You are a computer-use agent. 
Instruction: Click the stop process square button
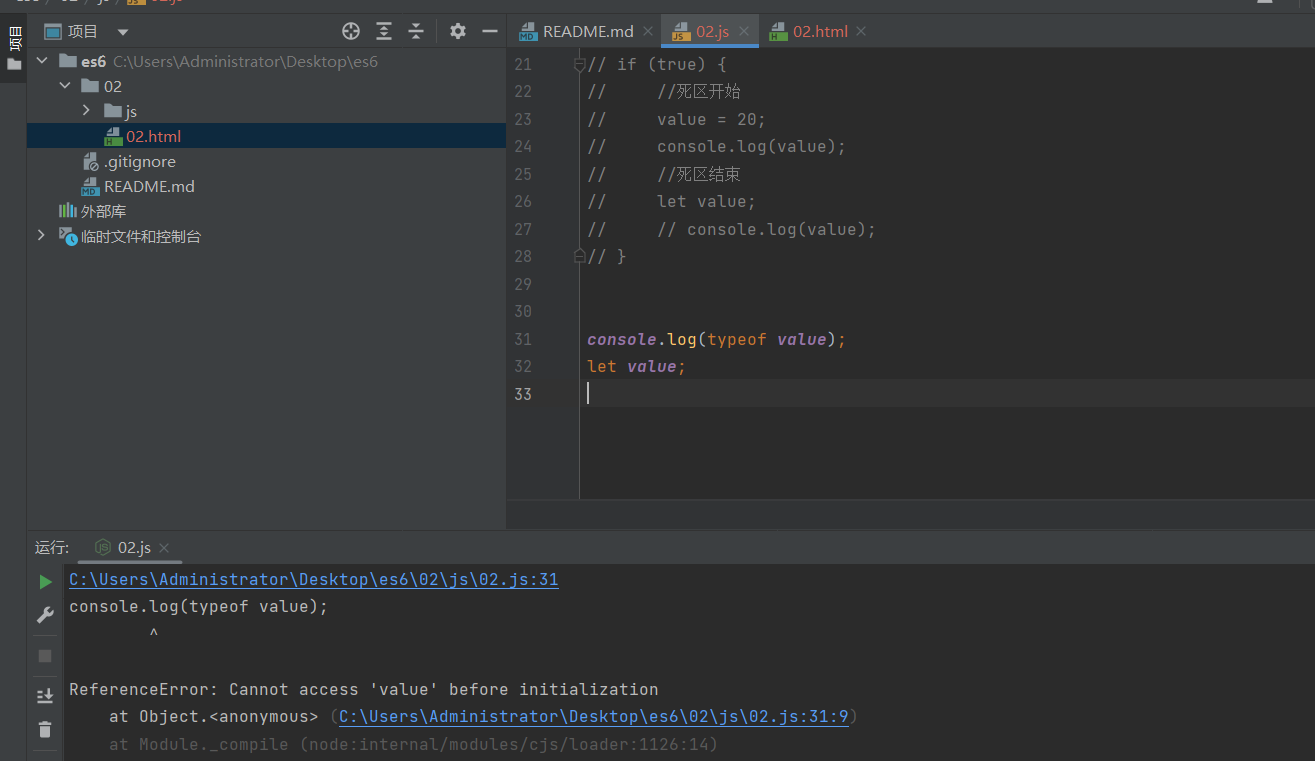[x=45, y=656]
